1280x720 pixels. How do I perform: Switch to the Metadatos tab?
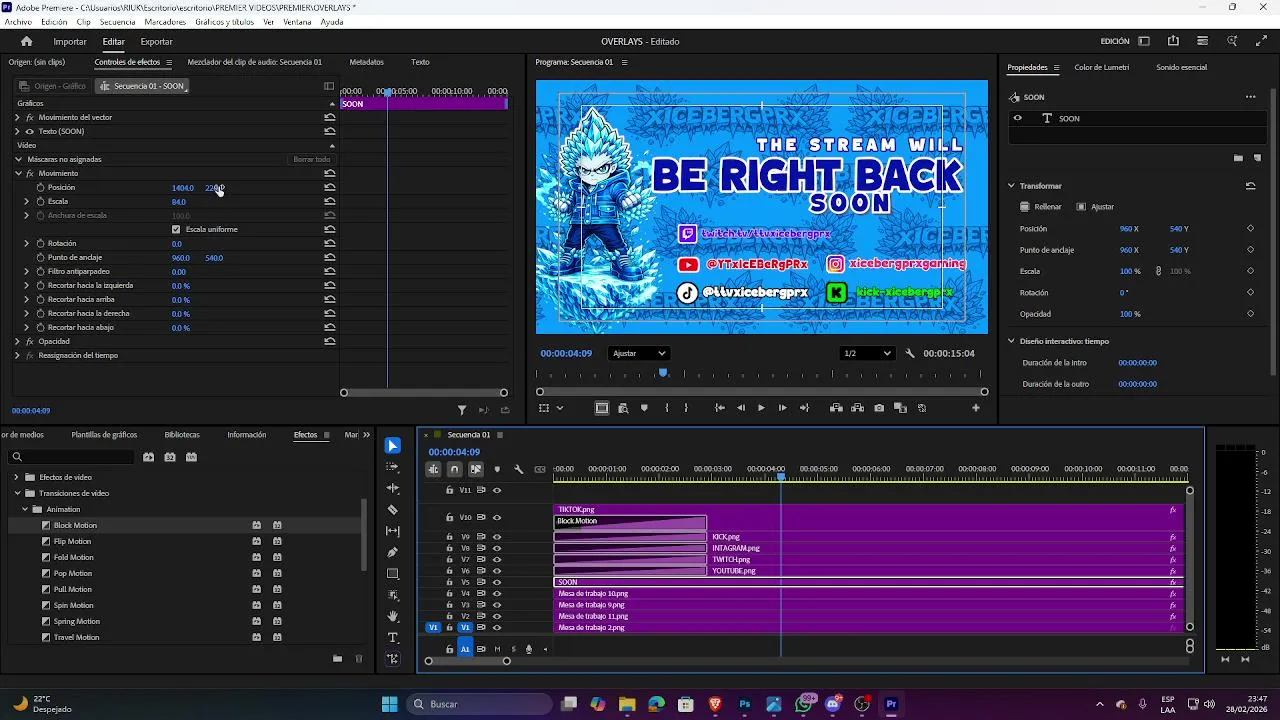(366, 62)
